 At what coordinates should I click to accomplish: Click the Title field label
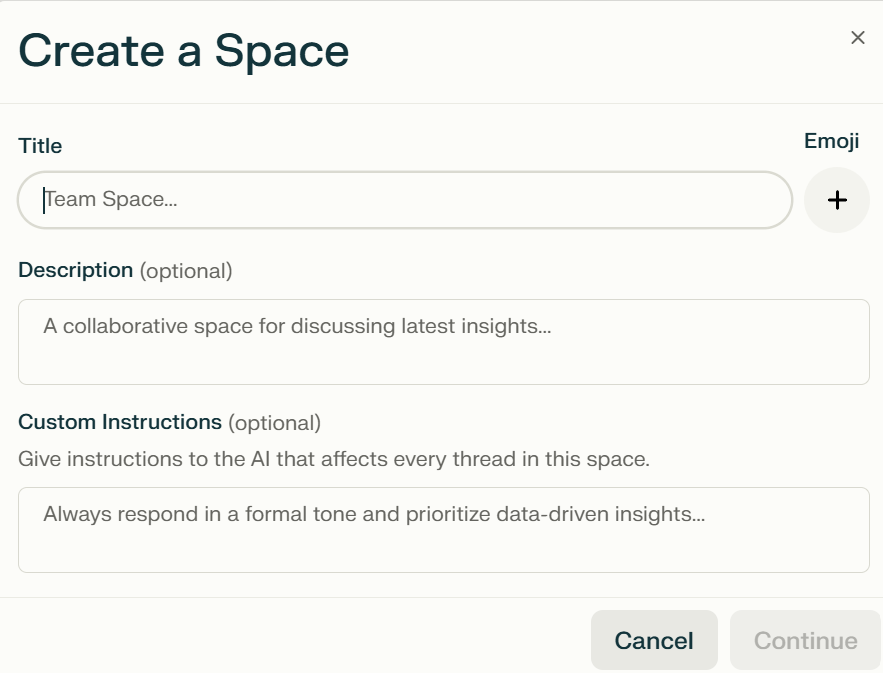tap(40, 146)
